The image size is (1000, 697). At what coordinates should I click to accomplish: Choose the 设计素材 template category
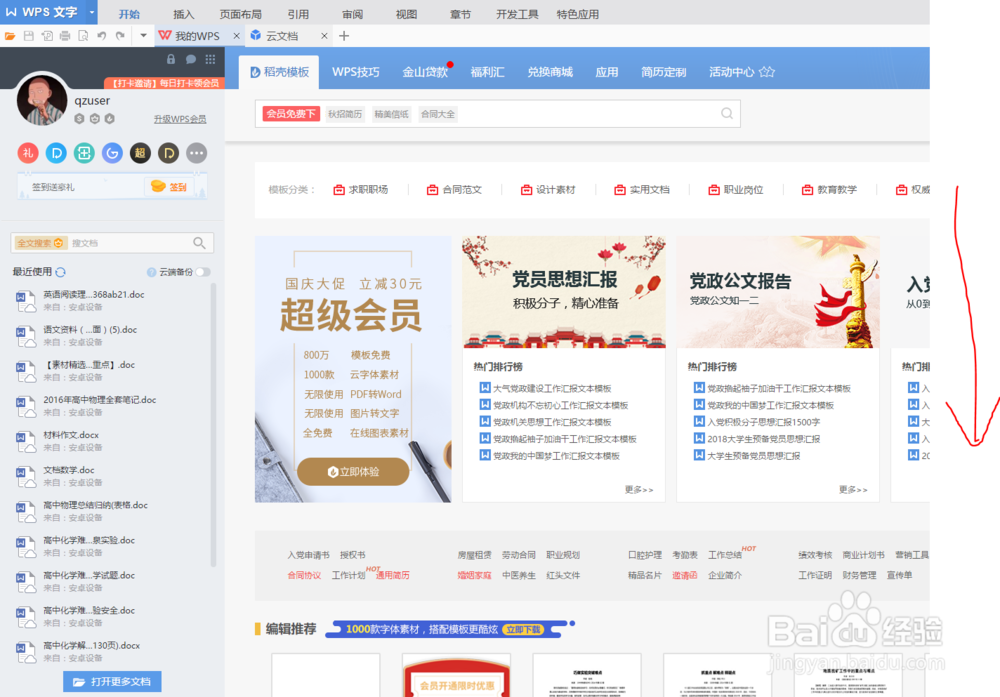pyautogui.click(x=548, y=189)
